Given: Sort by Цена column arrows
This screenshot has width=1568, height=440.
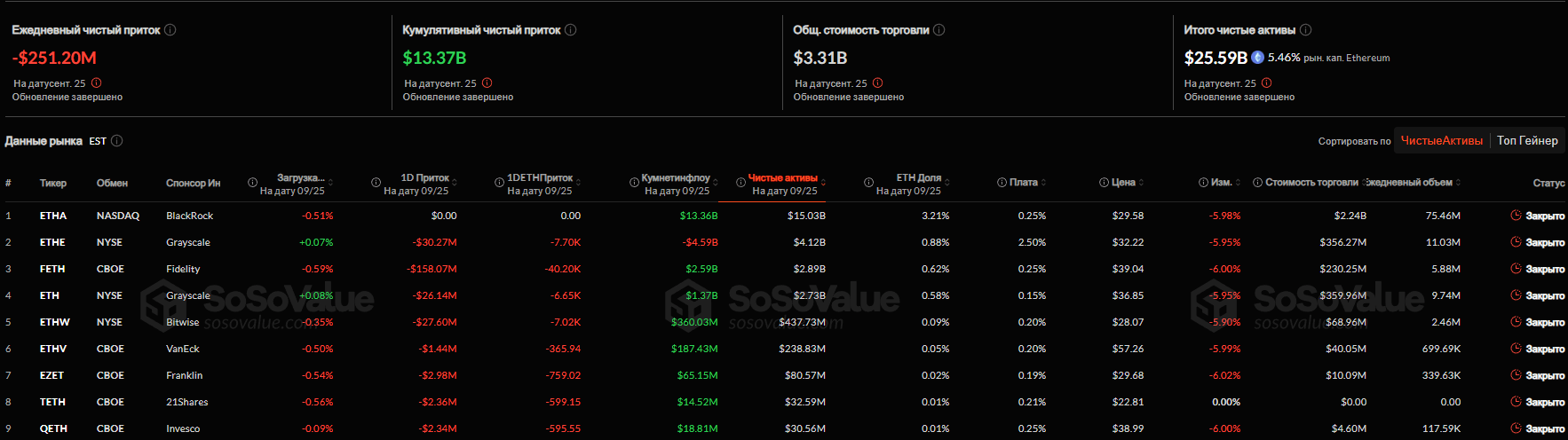Looking at the screenshot, I should pos(1141,182).
